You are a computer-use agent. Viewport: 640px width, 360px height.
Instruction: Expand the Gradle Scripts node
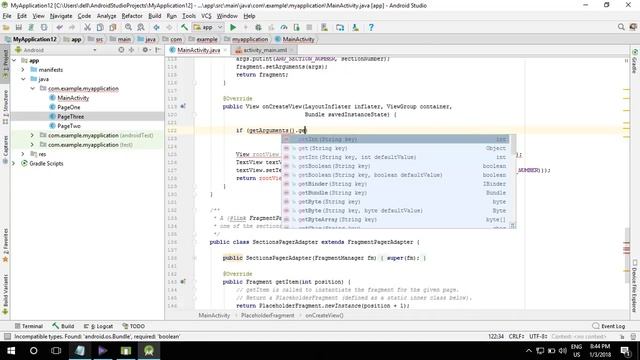pyautogui.click(x=14, y=163)
